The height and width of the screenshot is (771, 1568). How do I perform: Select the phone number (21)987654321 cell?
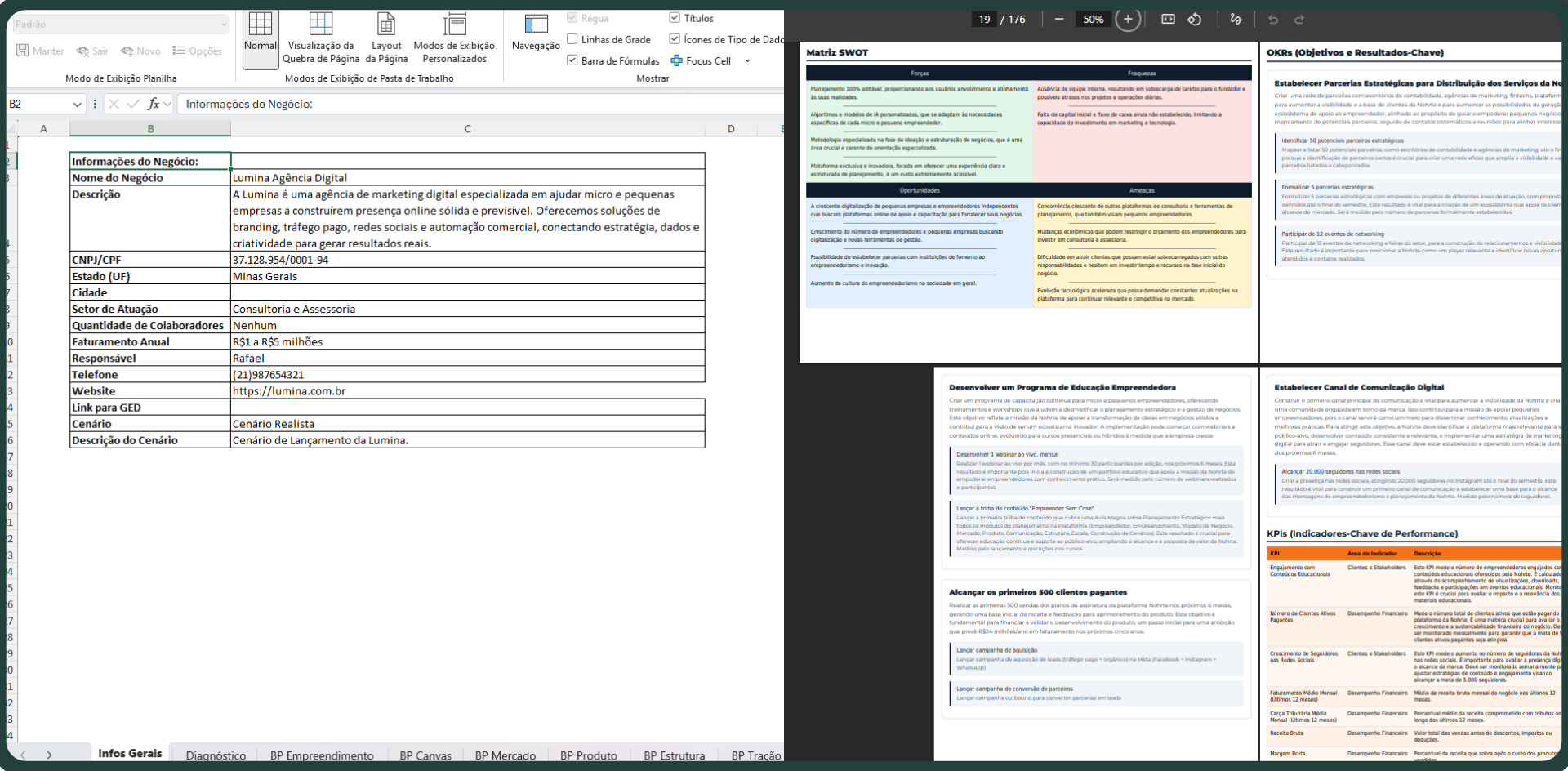(468, 374)
